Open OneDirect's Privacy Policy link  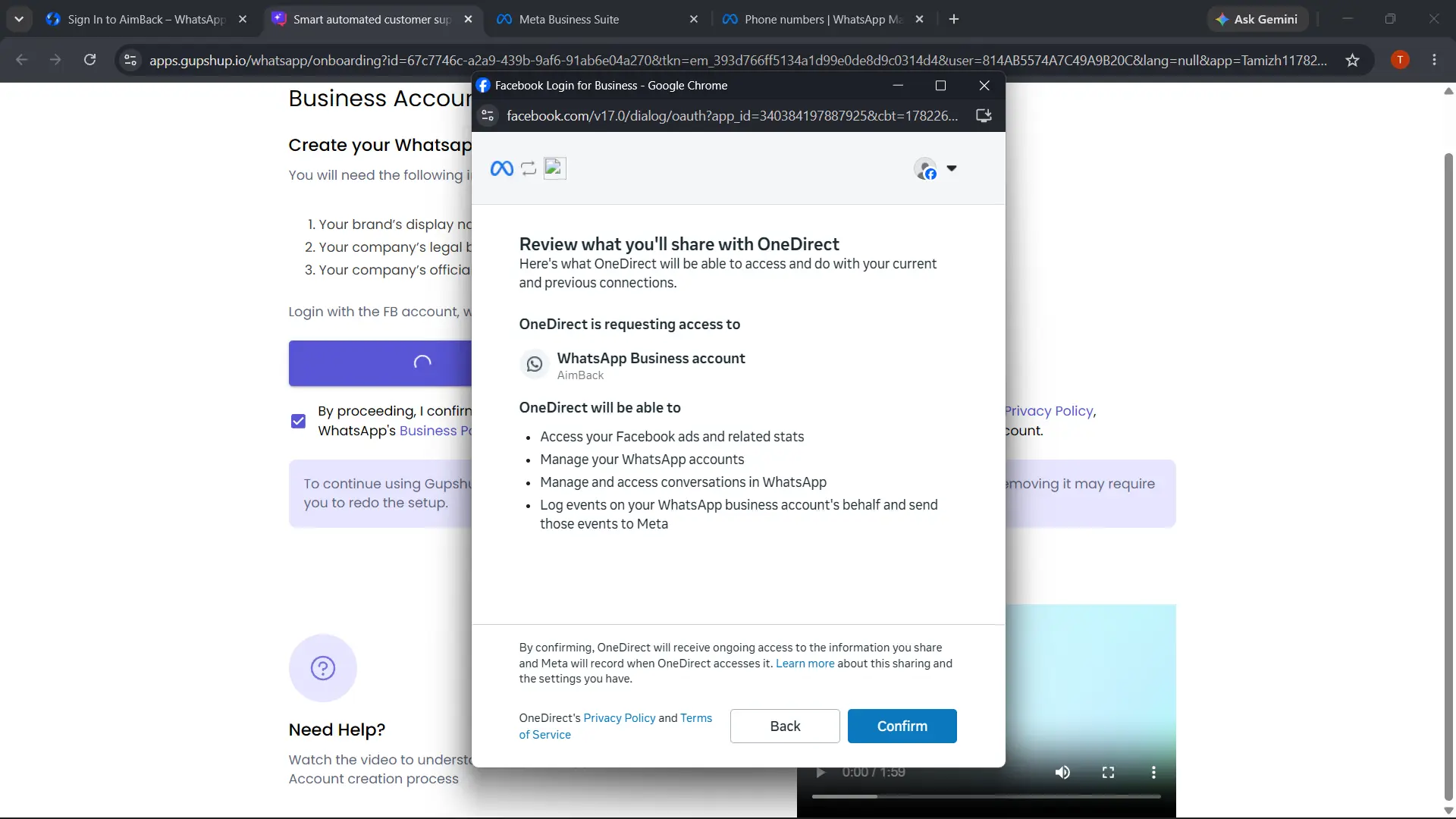coord(619,718)
